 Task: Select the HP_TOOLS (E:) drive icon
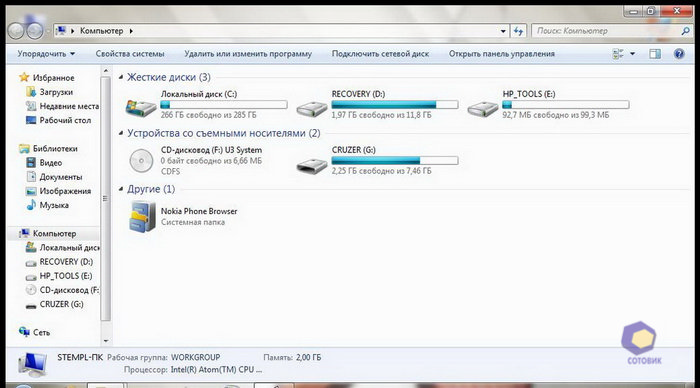point(483,108)
